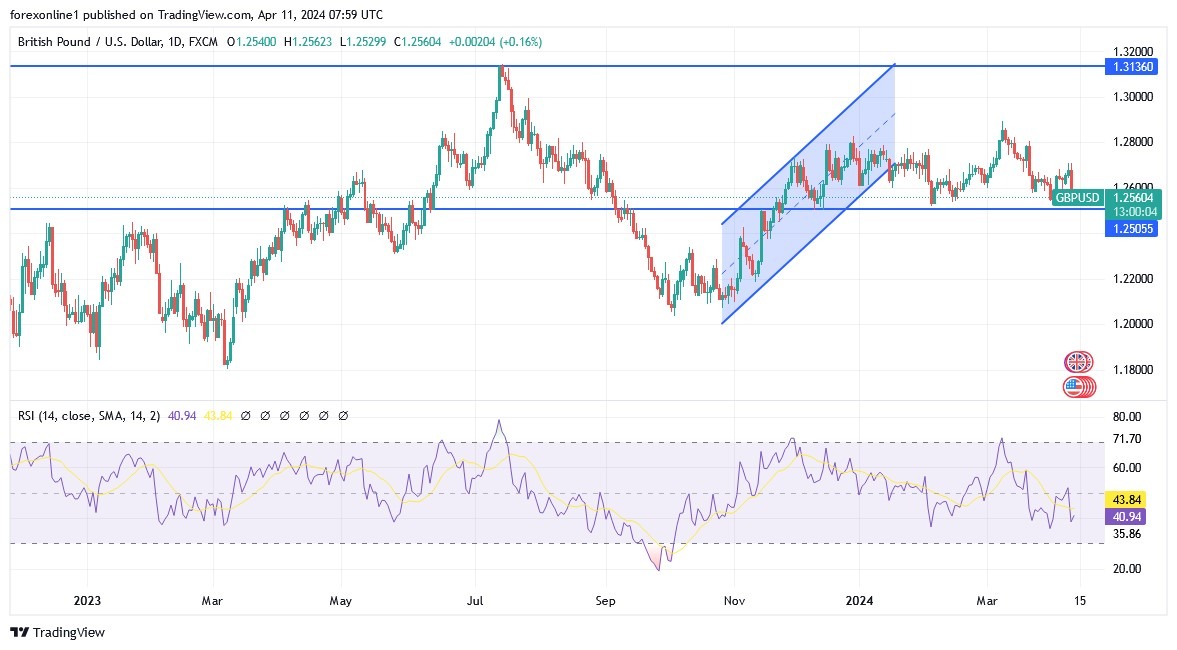This screenshot has height=650, width=1177.
Task: Select the TradingView logo at bottom left
Action: click(x=55, y=632)
